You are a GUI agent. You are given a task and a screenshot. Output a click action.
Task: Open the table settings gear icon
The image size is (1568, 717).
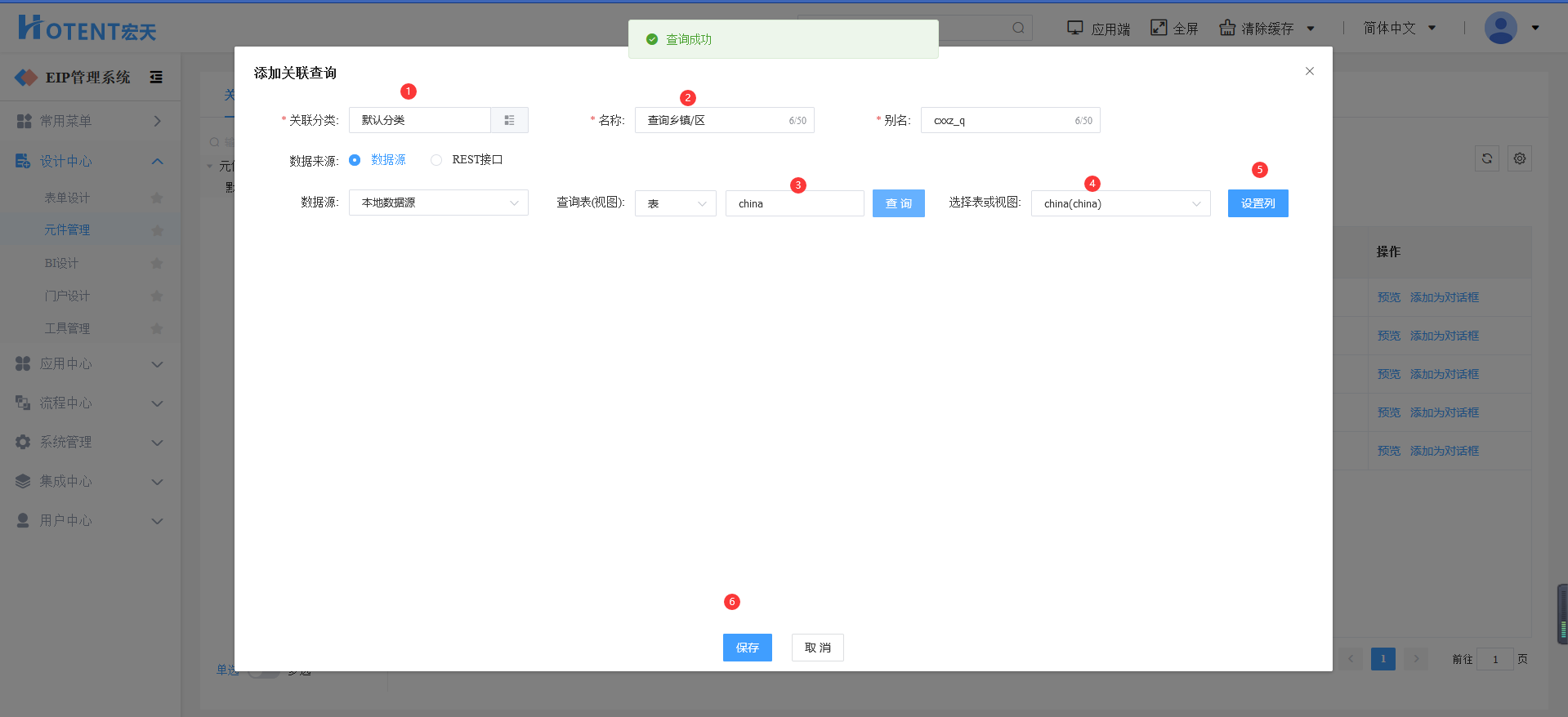pyautogui.click(x=1519, y=158)
